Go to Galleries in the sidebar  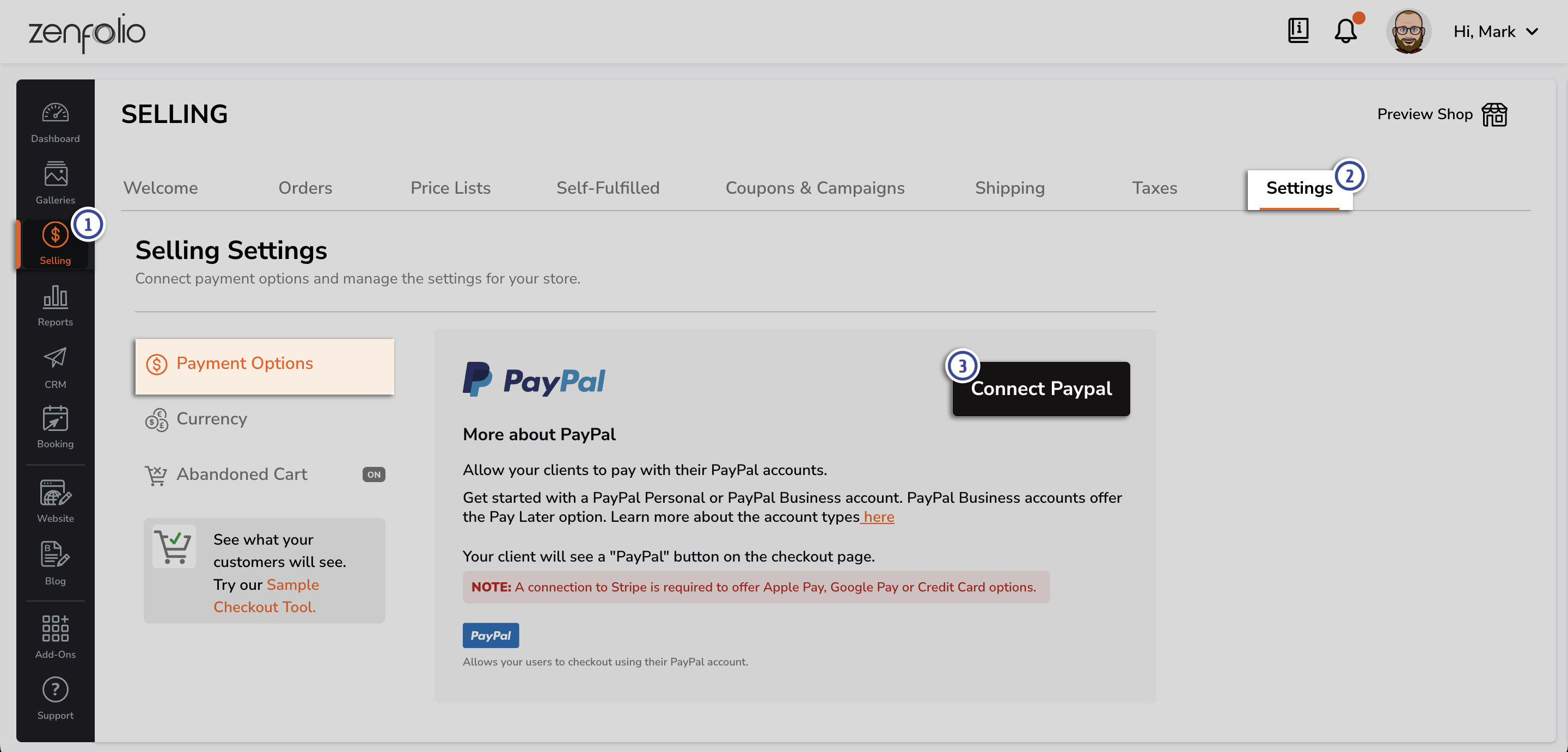(55, 175)
